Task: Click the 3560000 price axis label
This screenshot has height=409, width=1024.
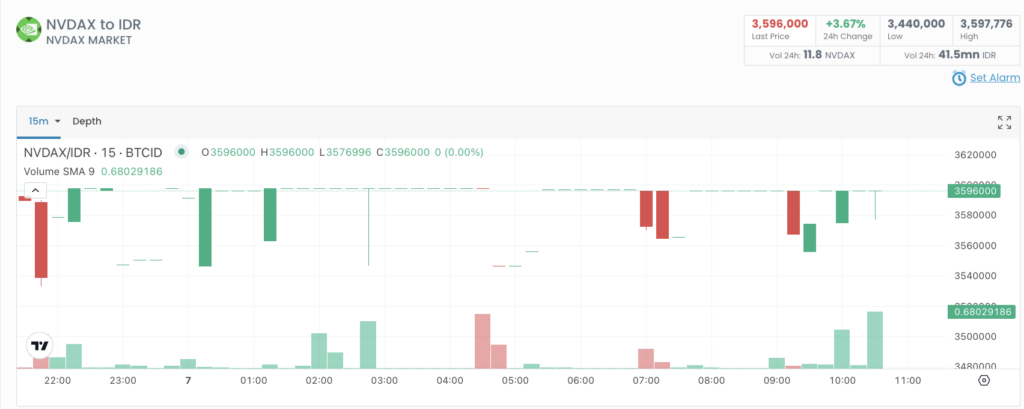Action: click(974, 246)
